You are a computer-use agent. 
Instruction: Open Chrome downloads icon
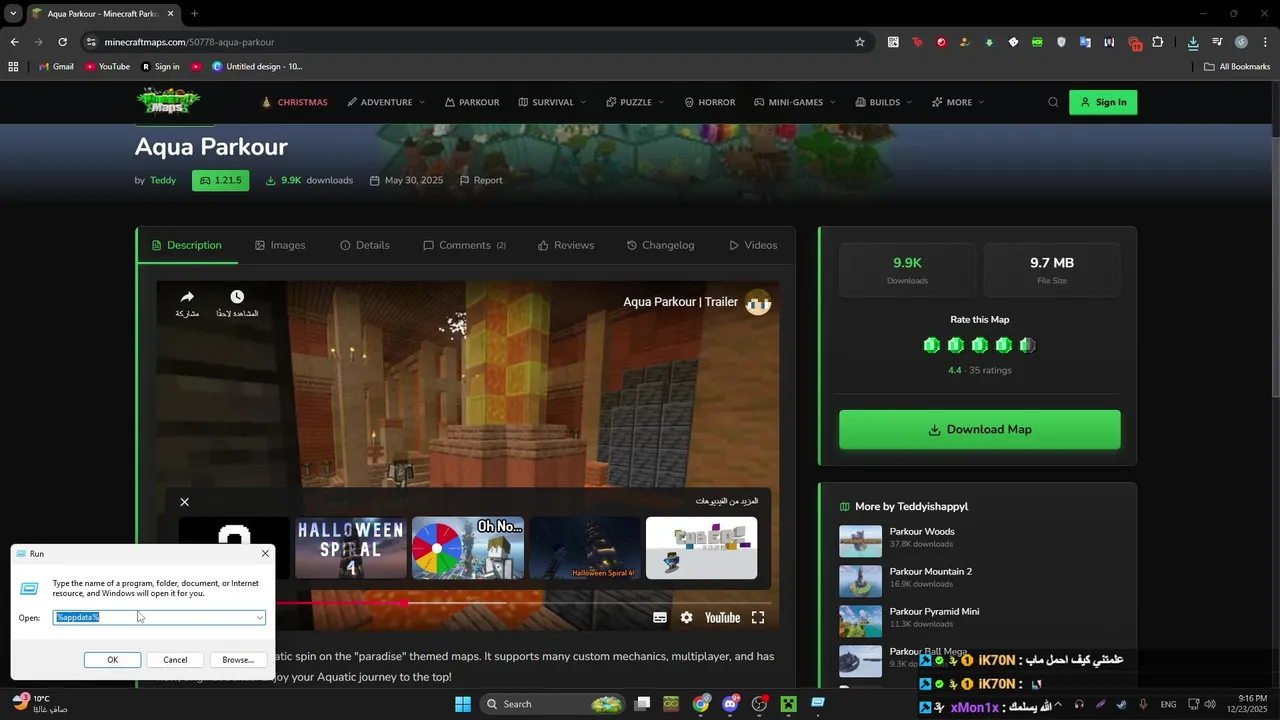click(1193, 42)
